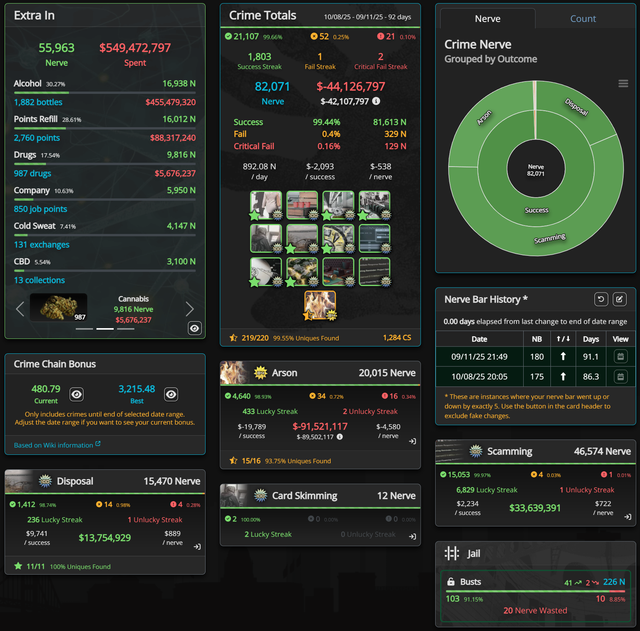Open the Based on Wiki information link
Viewport: 640px width, 631px height.
57,445
